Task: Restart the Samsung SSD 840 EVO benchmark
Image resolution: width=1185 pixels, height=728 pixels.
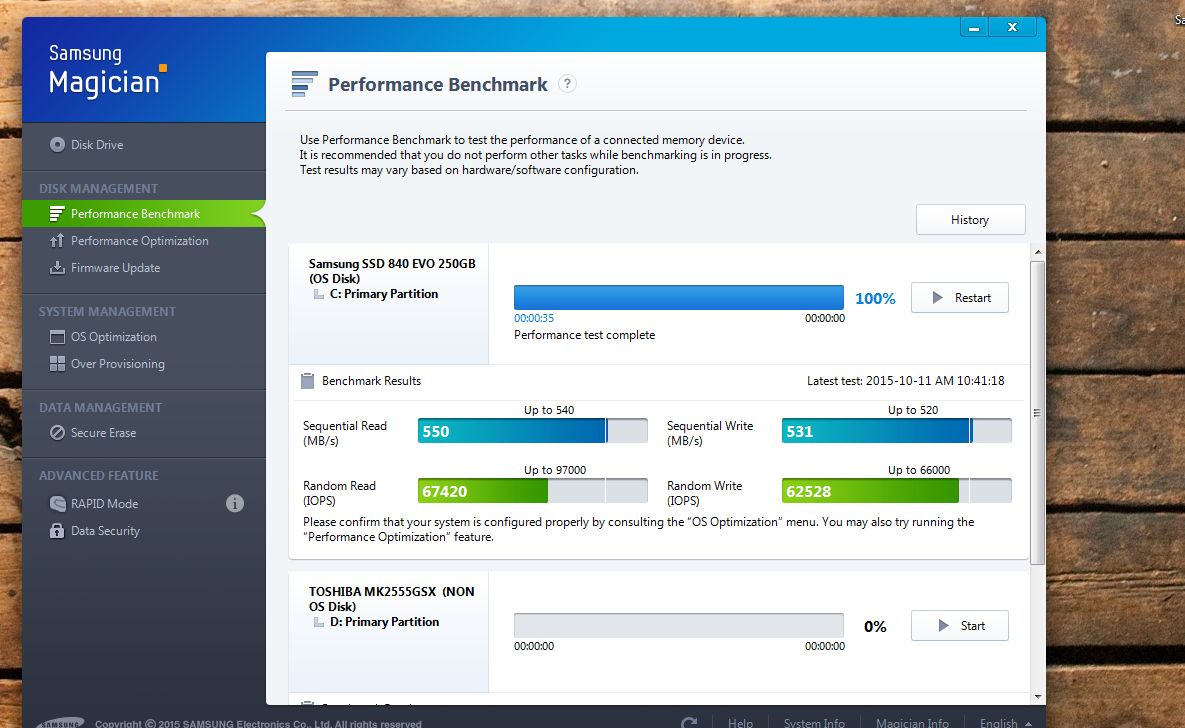Action: tap(960, 298)
